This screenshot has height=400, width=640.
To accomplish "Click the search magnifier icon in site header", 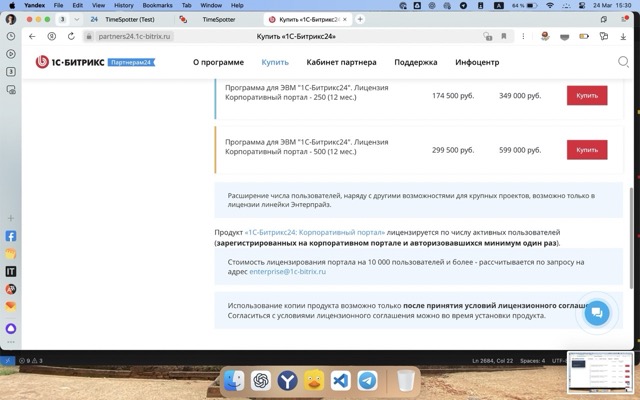I will (x=624, y=62).
